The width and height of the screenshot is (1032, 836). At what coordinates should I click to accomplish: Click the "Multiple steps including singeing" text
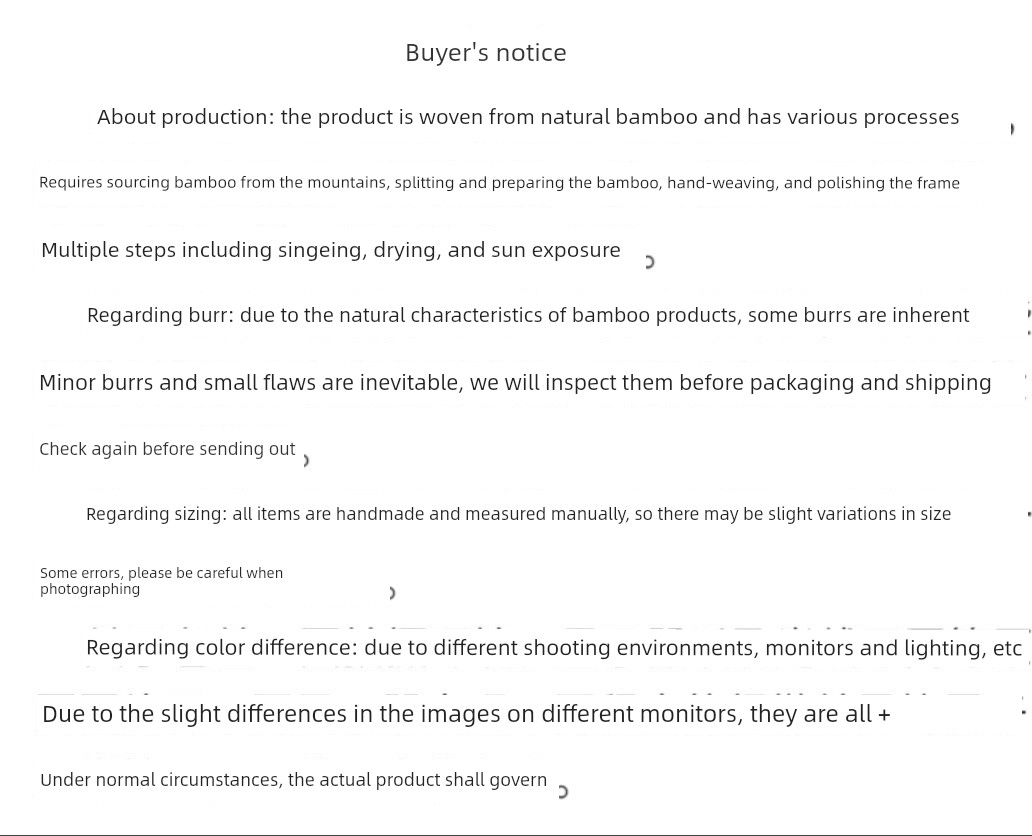(x=330, y=250)
